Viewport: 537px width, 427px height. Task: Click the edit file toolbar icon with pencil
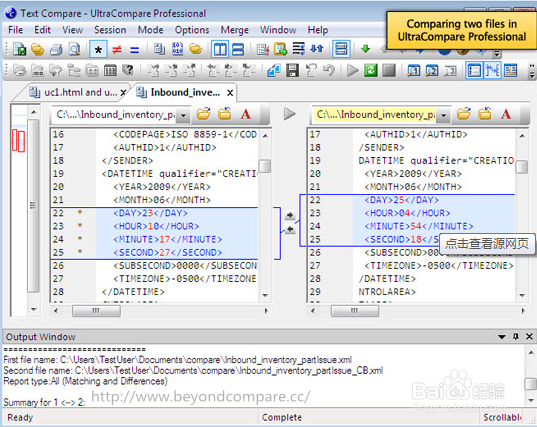263,50
